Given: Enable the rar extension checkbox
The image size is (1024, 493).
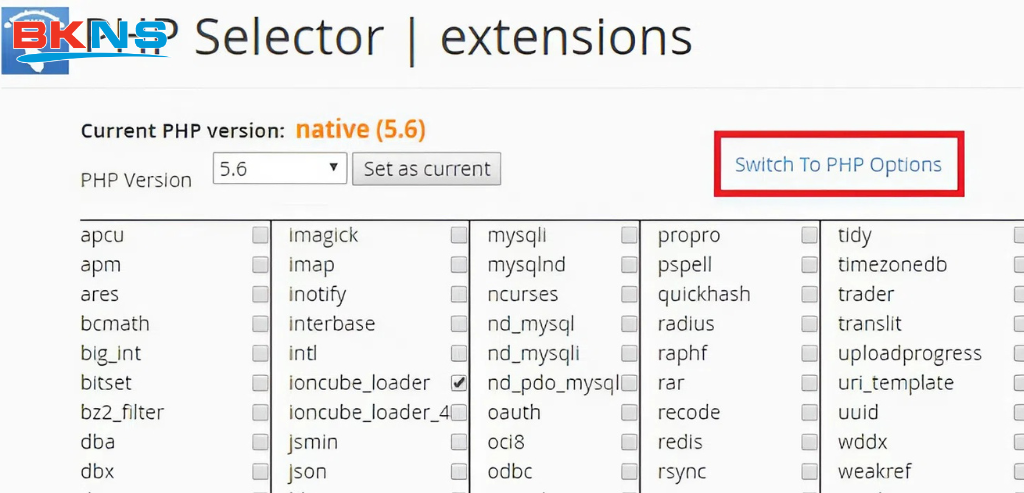Looking at the screenshot, I should (810, 383).
